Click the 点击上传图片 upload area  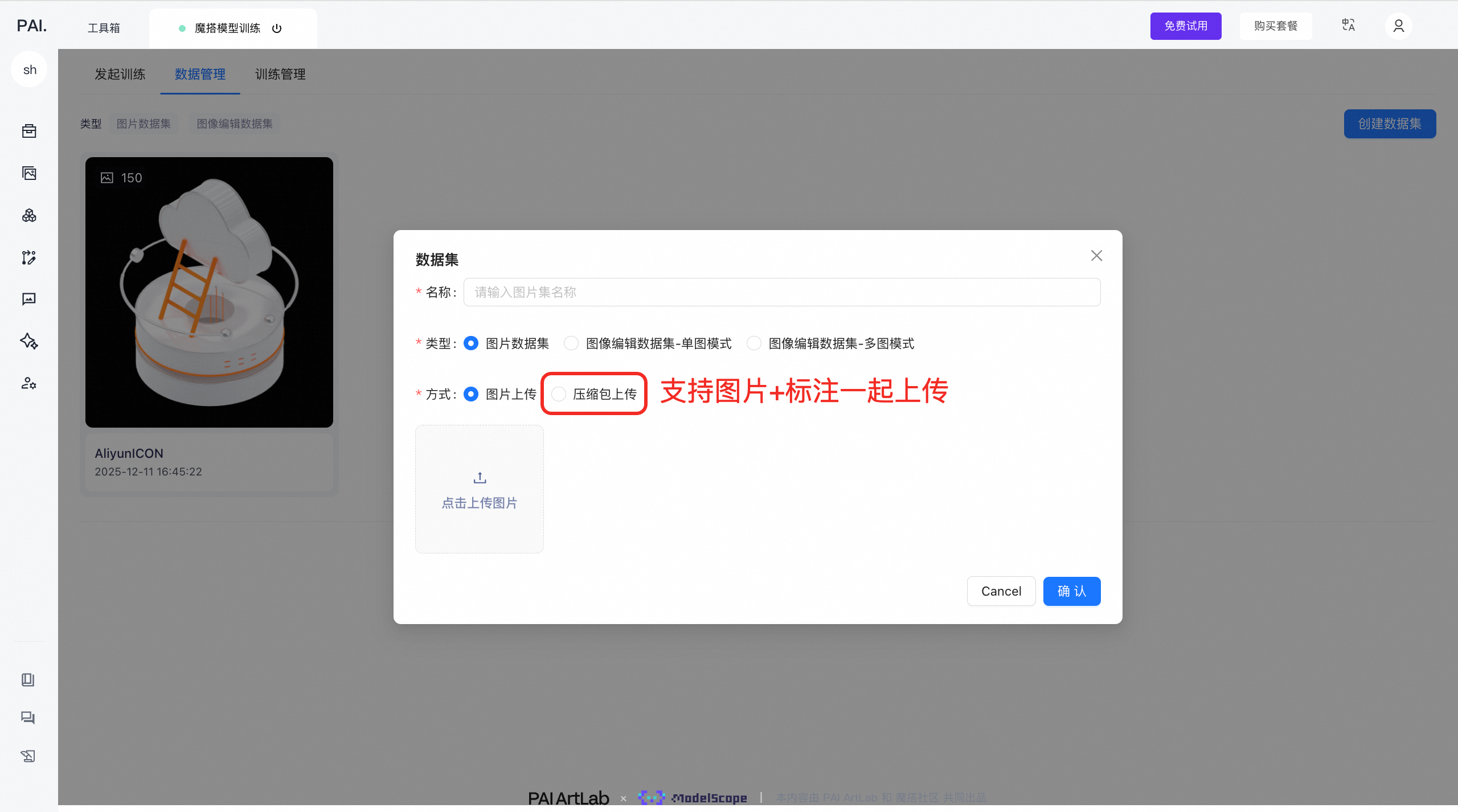point(480,489)
